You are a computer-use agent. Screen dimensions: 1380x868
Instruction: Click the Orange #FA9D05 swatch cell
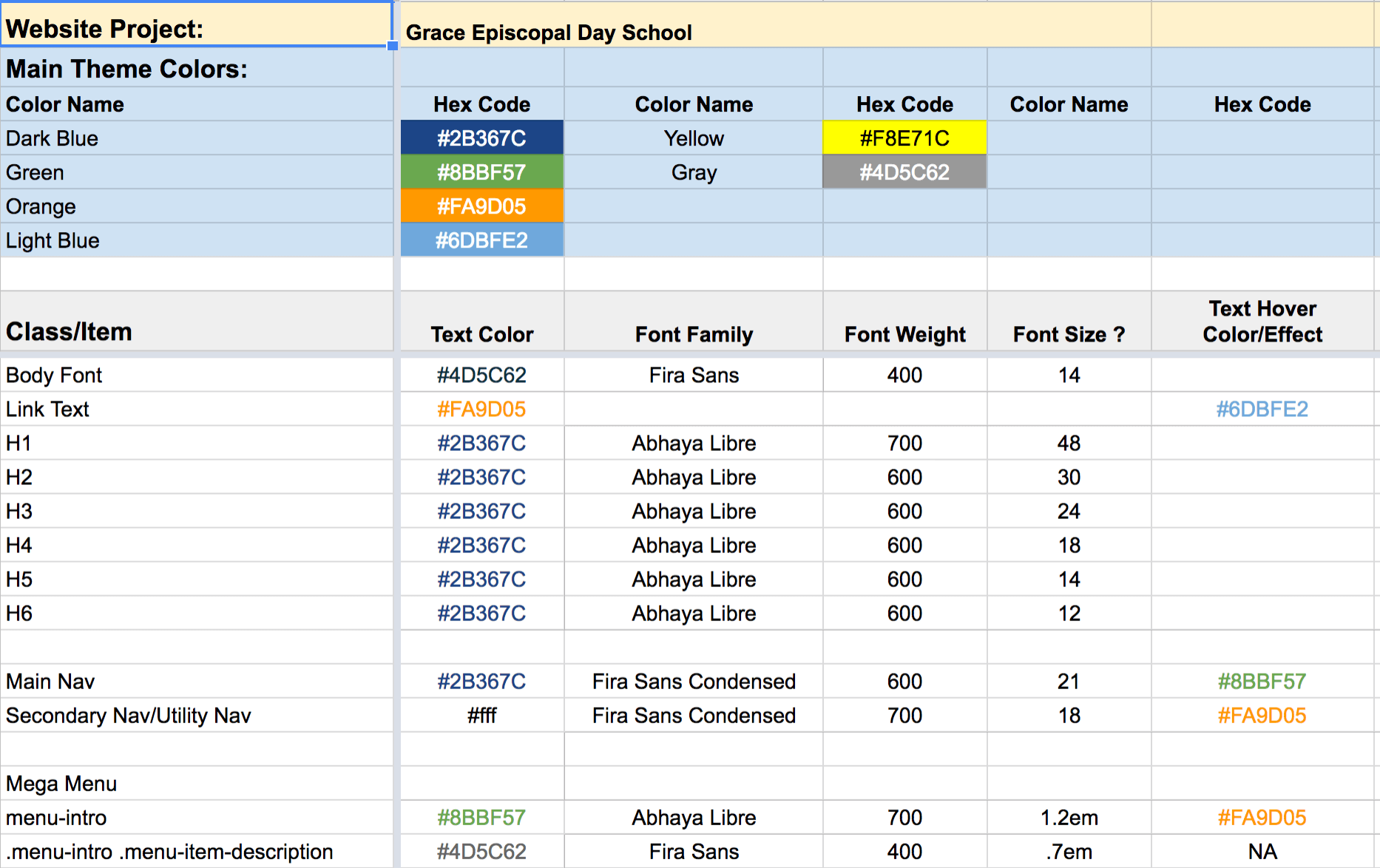[x=481, y=206]
